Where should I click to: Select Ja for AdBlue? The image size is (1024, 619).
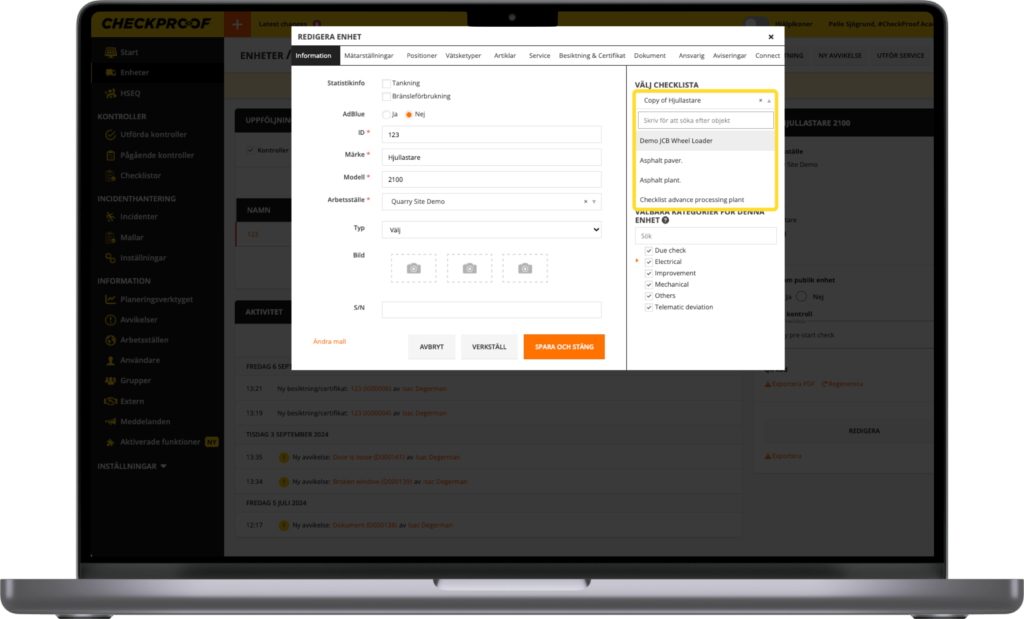click(386, 115)
